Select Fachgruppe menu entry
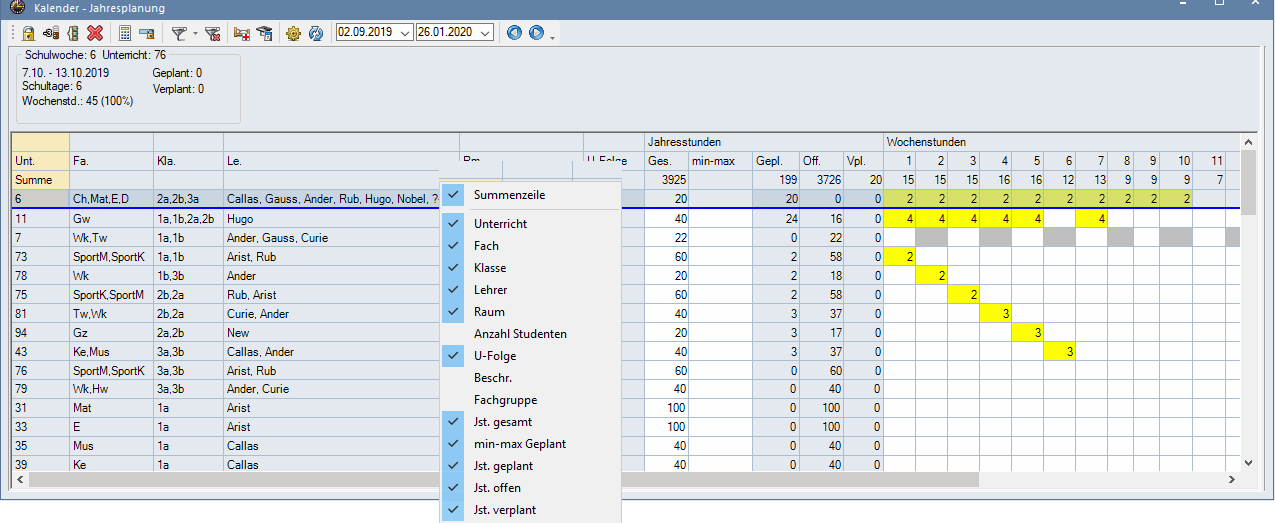The height and width of the screenshot is (523, 1275). click(530, 400)
